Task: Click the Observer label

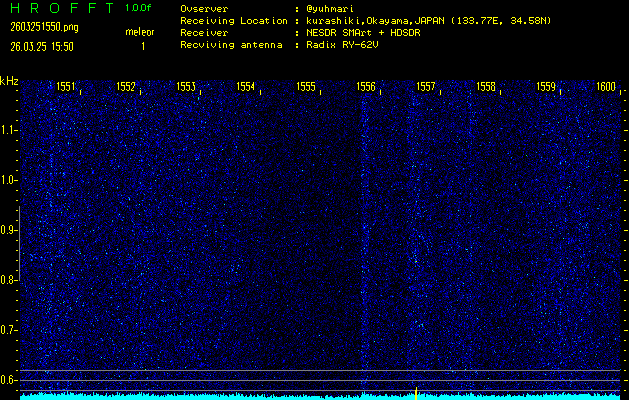Action: pos(204,9)
